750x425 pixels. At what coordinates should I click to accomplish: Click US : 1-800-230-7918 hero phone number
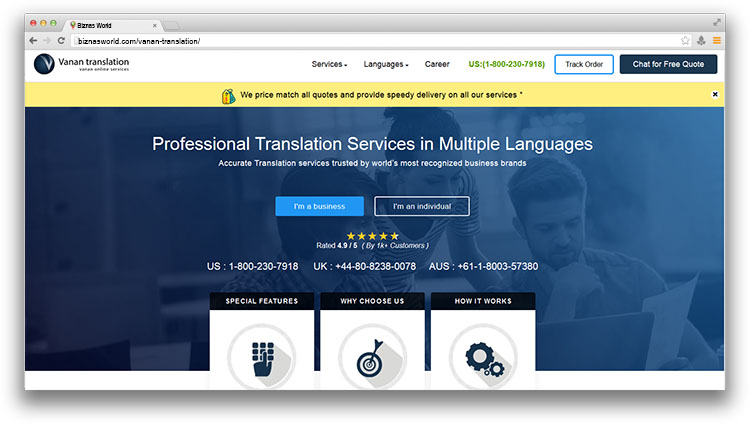[253, 266]
